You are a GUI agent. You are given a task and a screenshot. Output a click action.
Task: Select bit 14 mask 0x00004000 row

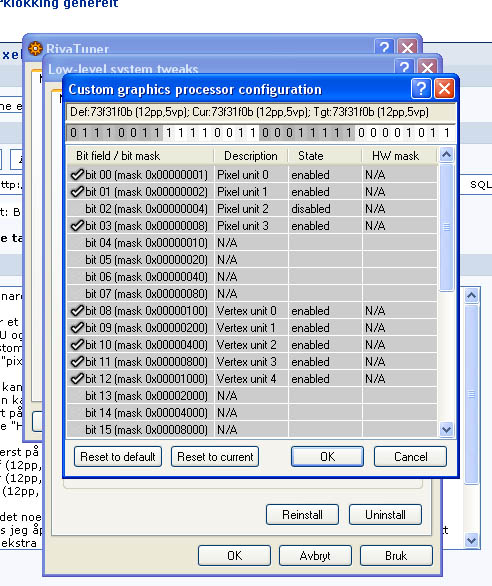click(x=252, y=413)
